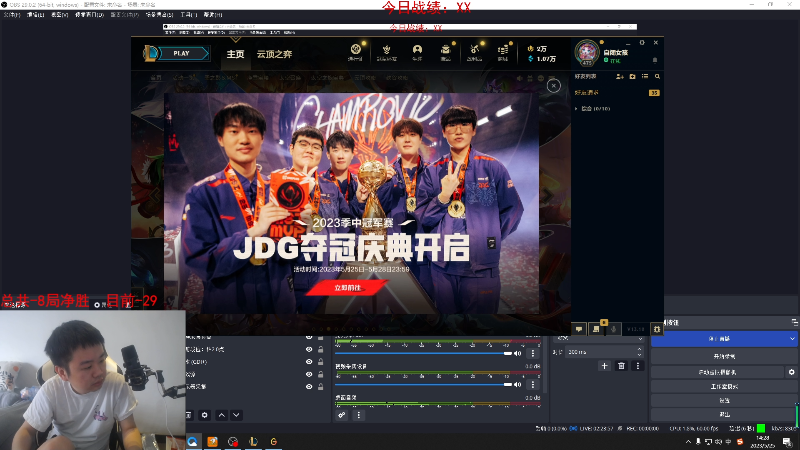Click the microphone icon at friends panel bottom
Screen dimensions: 800x450
(613, 329)
